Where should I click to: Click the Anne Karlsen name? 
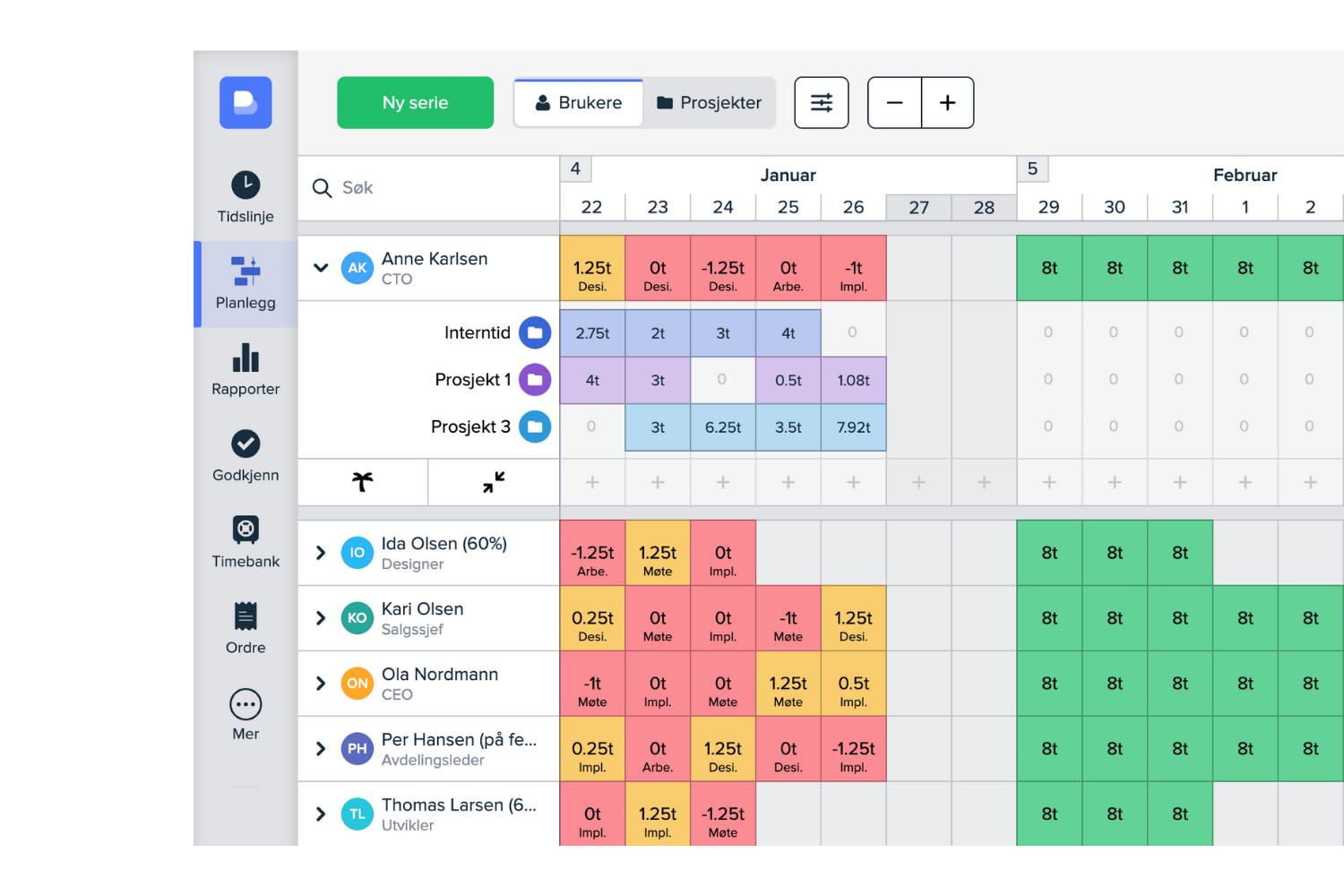pyautogui.click(x=435, y=259)
